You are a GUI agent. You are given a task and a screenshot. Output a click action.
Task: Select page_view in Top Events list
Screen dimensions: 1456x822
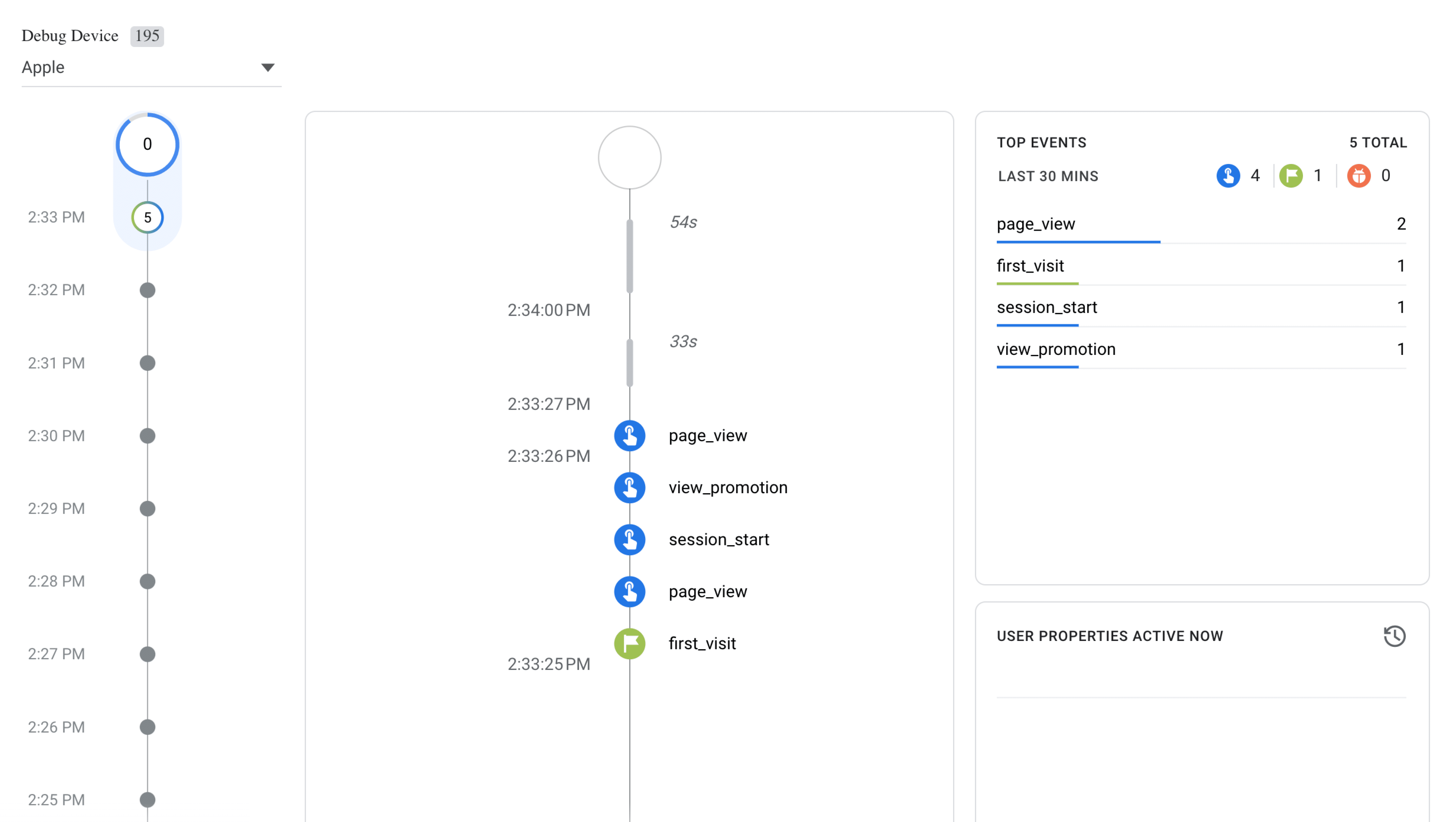[x=1036, y=224]
